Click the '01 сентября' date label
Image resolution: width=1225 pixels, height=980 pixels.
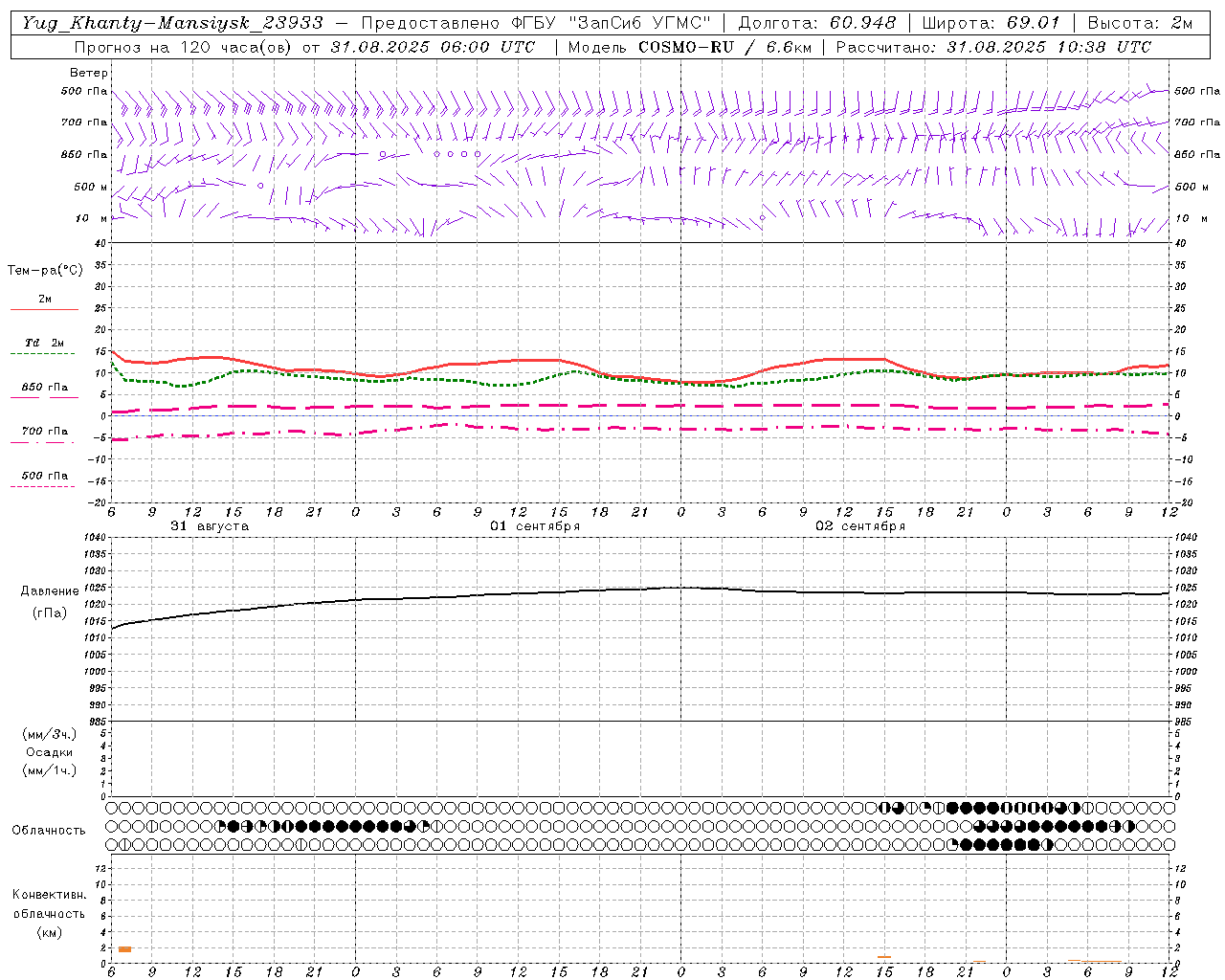coord(535,526)
